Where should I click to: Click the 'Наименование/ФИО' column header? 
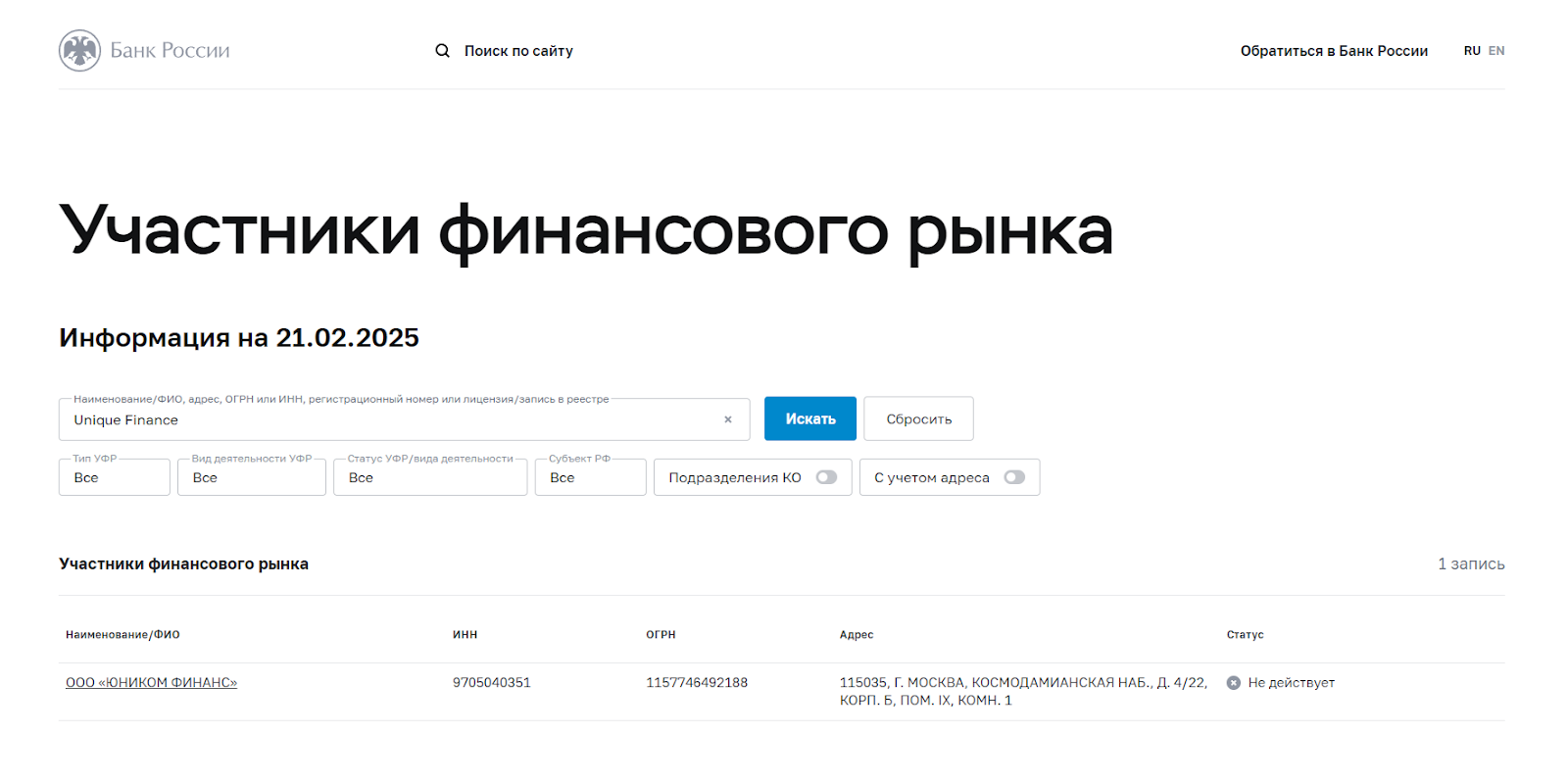122,635
